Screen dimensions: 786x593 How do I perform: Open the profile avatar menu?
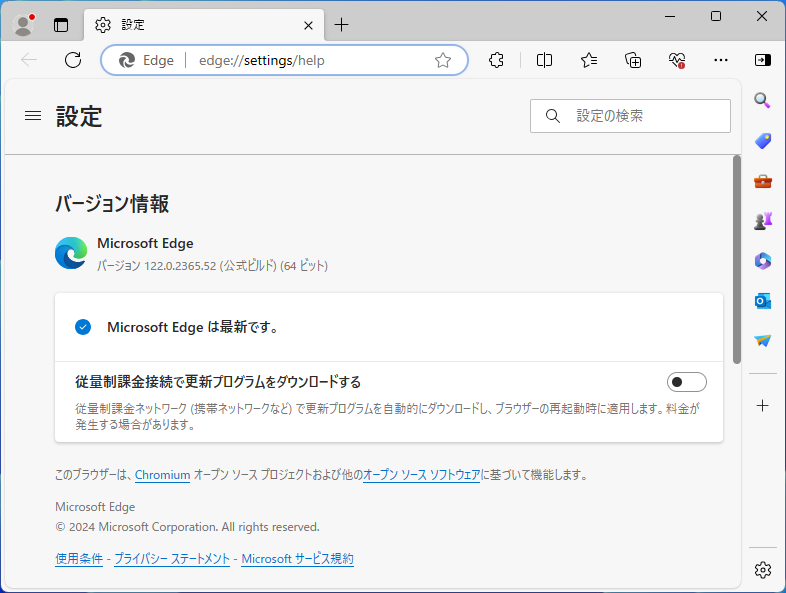[23, 25]
